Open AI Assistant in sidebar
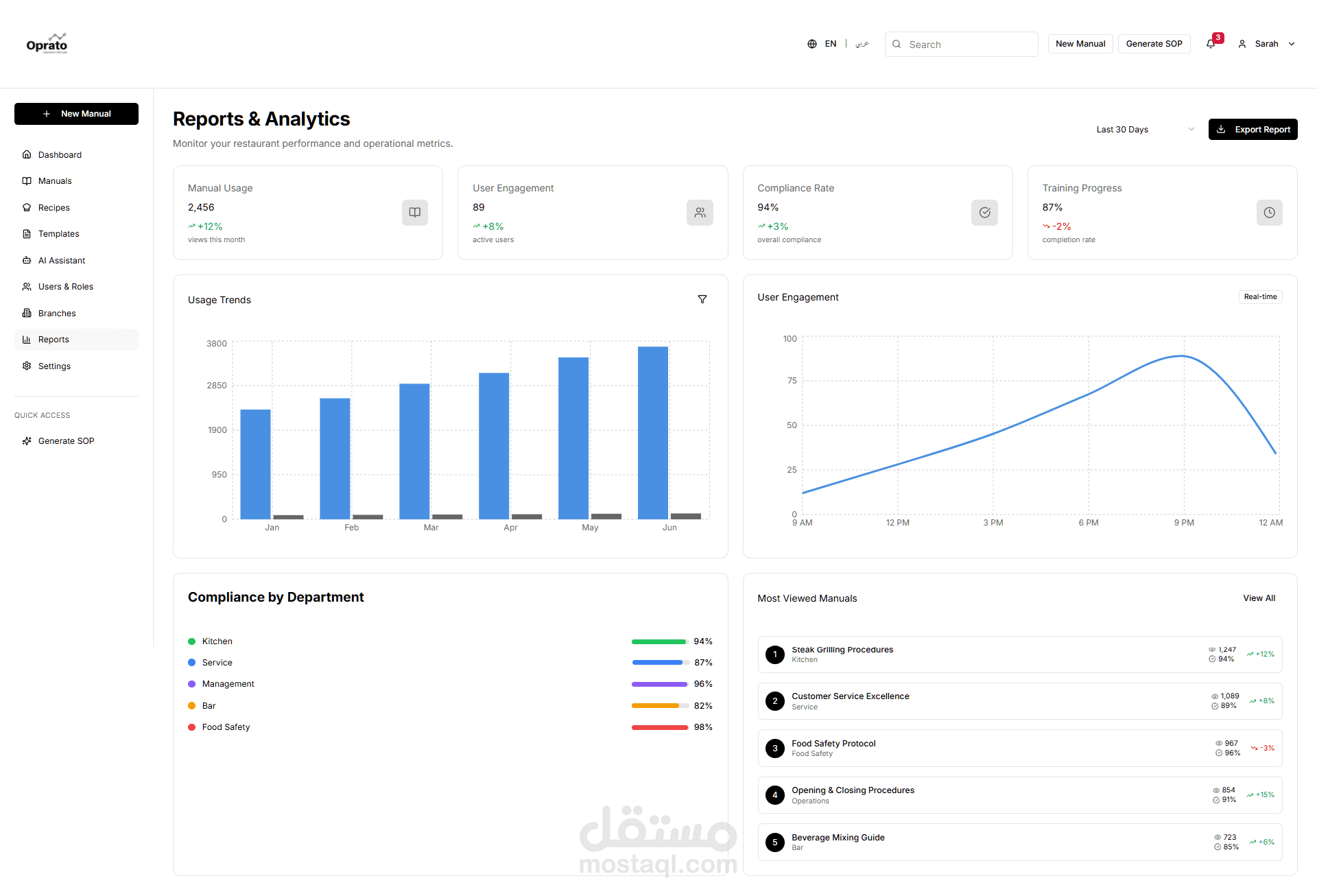 point(62,261)
